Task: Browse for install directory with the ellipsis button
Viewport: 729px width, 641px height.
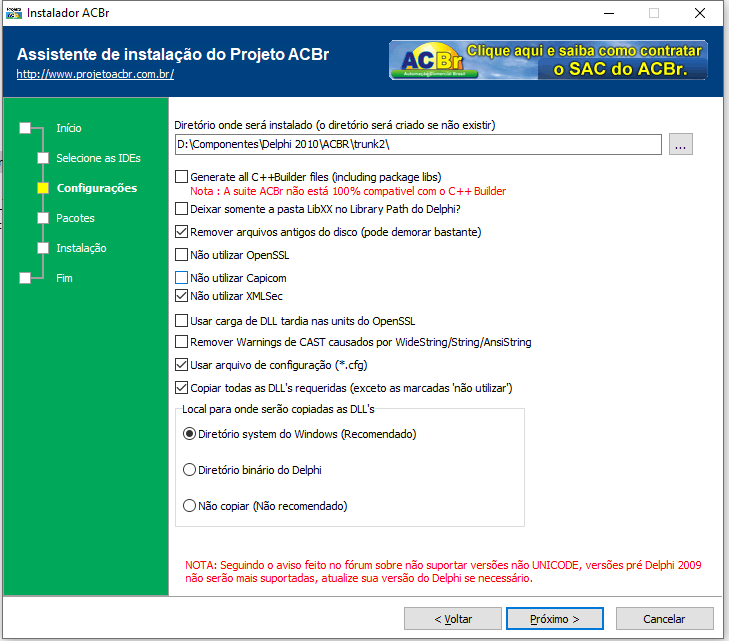Action: [681, 144]
